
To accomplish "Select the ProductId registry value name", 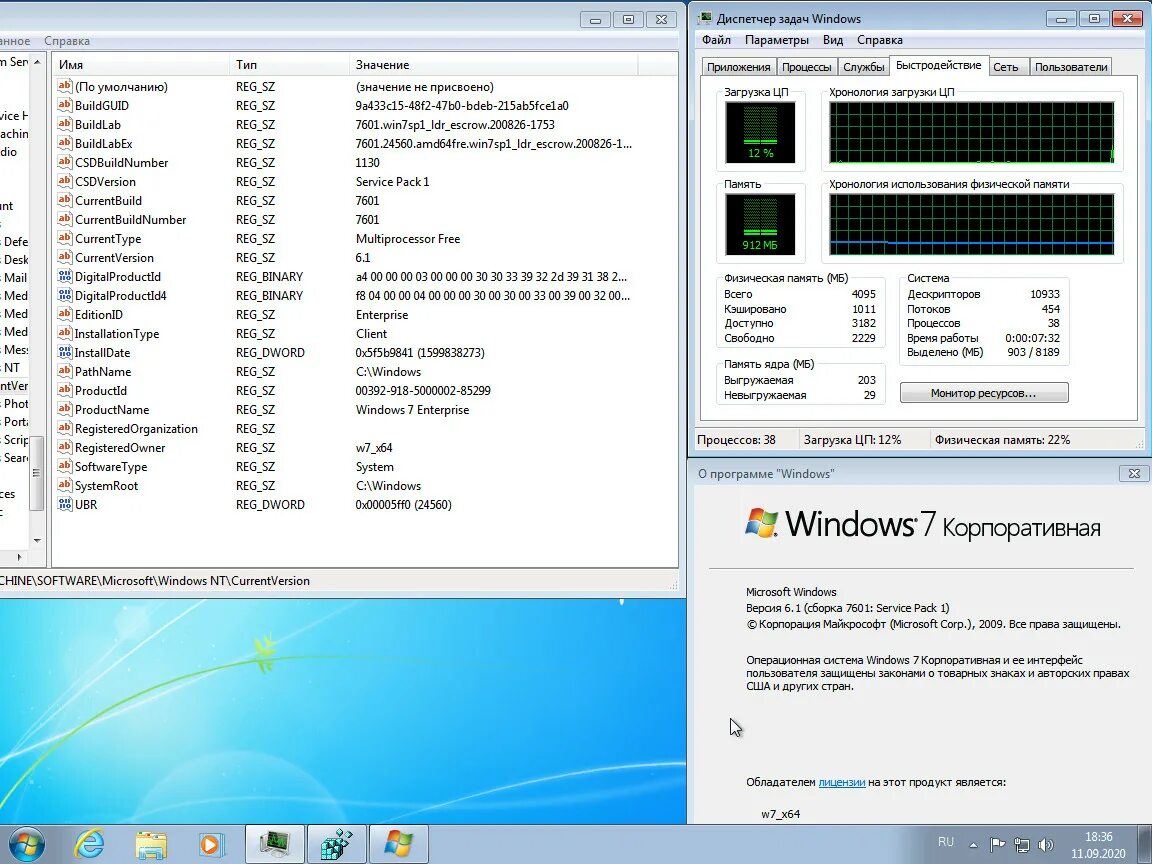I will (101, 391).
